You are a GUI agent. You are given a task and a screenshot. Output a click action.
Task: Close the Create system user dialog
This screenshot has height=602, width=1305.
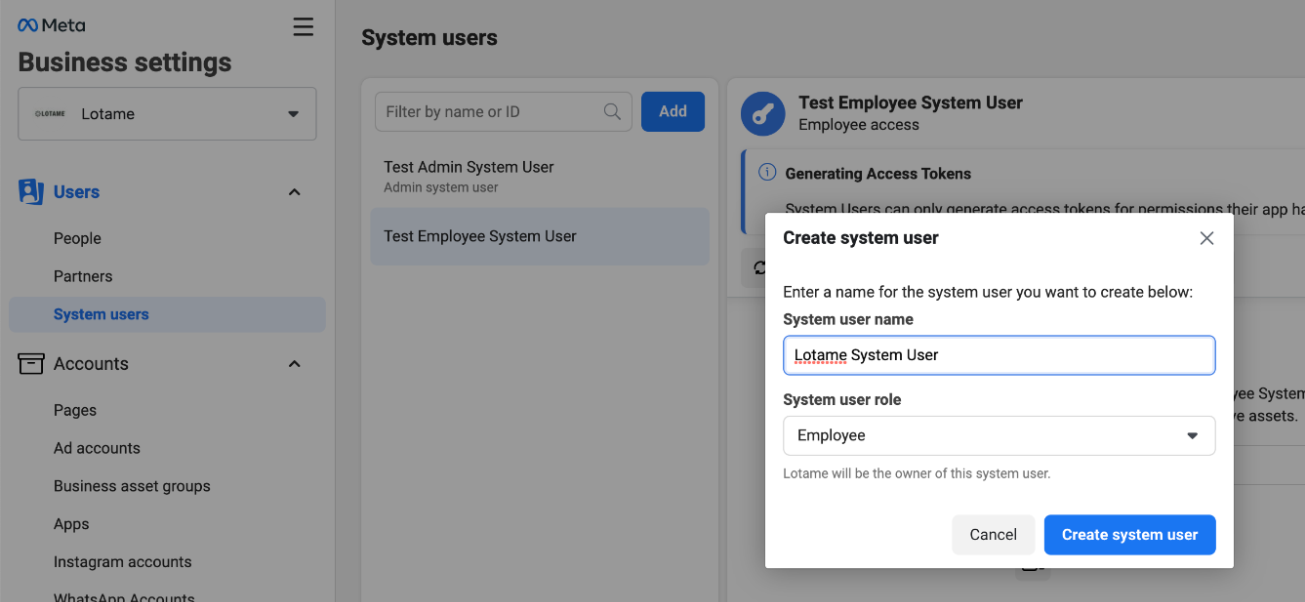[x=1206, y=238]
